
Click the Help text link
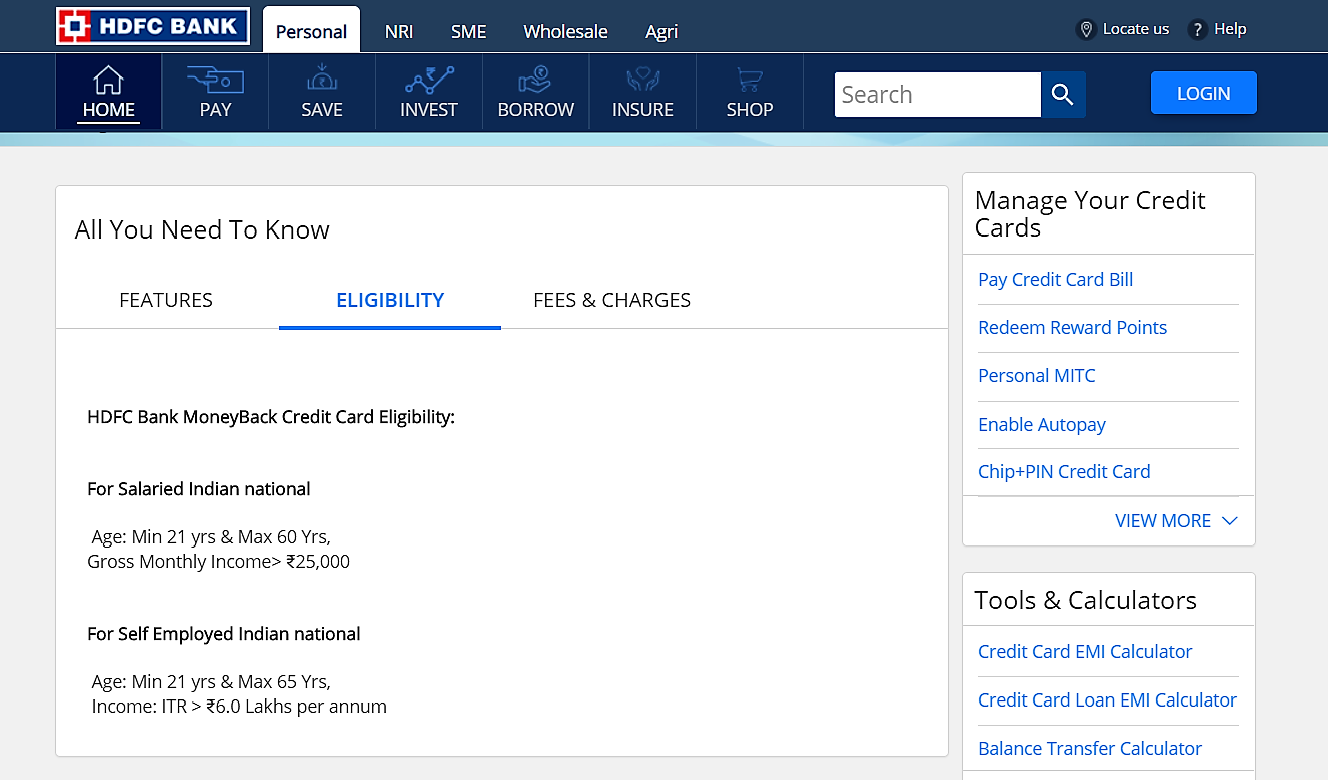pos(1230,29)
